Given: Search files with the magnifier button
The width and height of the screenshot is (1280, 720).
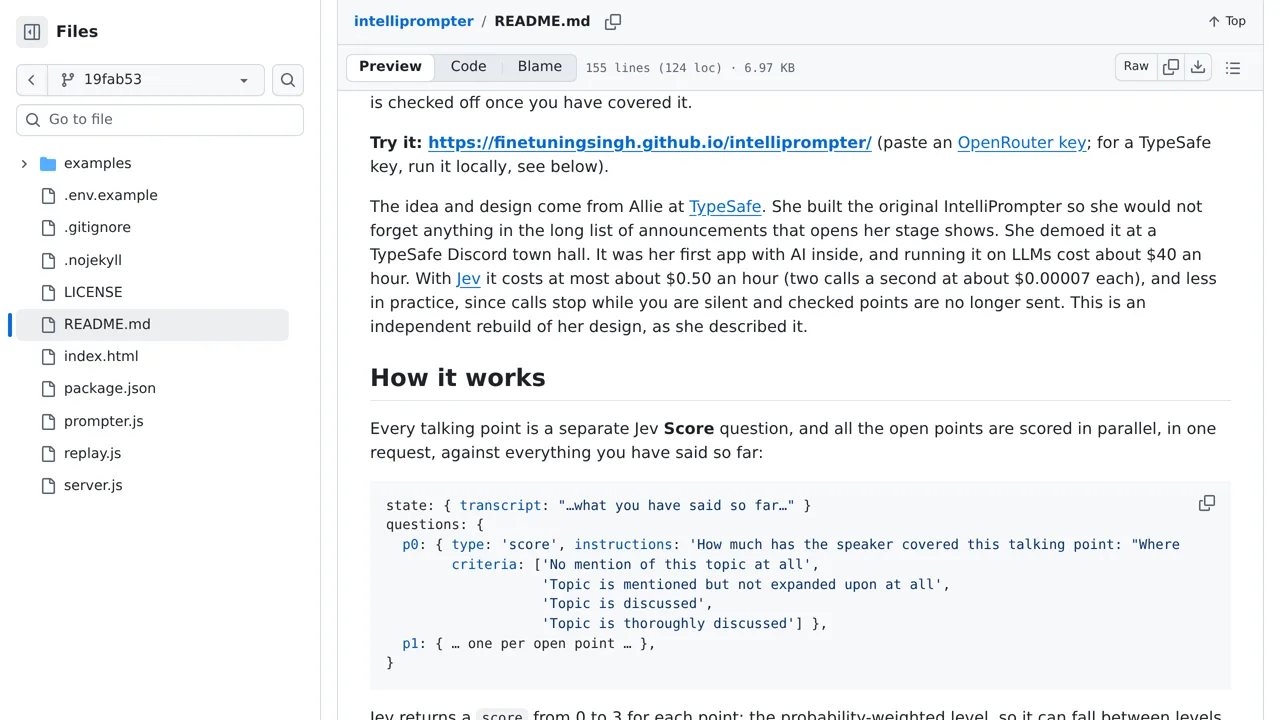Looking at the screenshot, I should point(288,80).
